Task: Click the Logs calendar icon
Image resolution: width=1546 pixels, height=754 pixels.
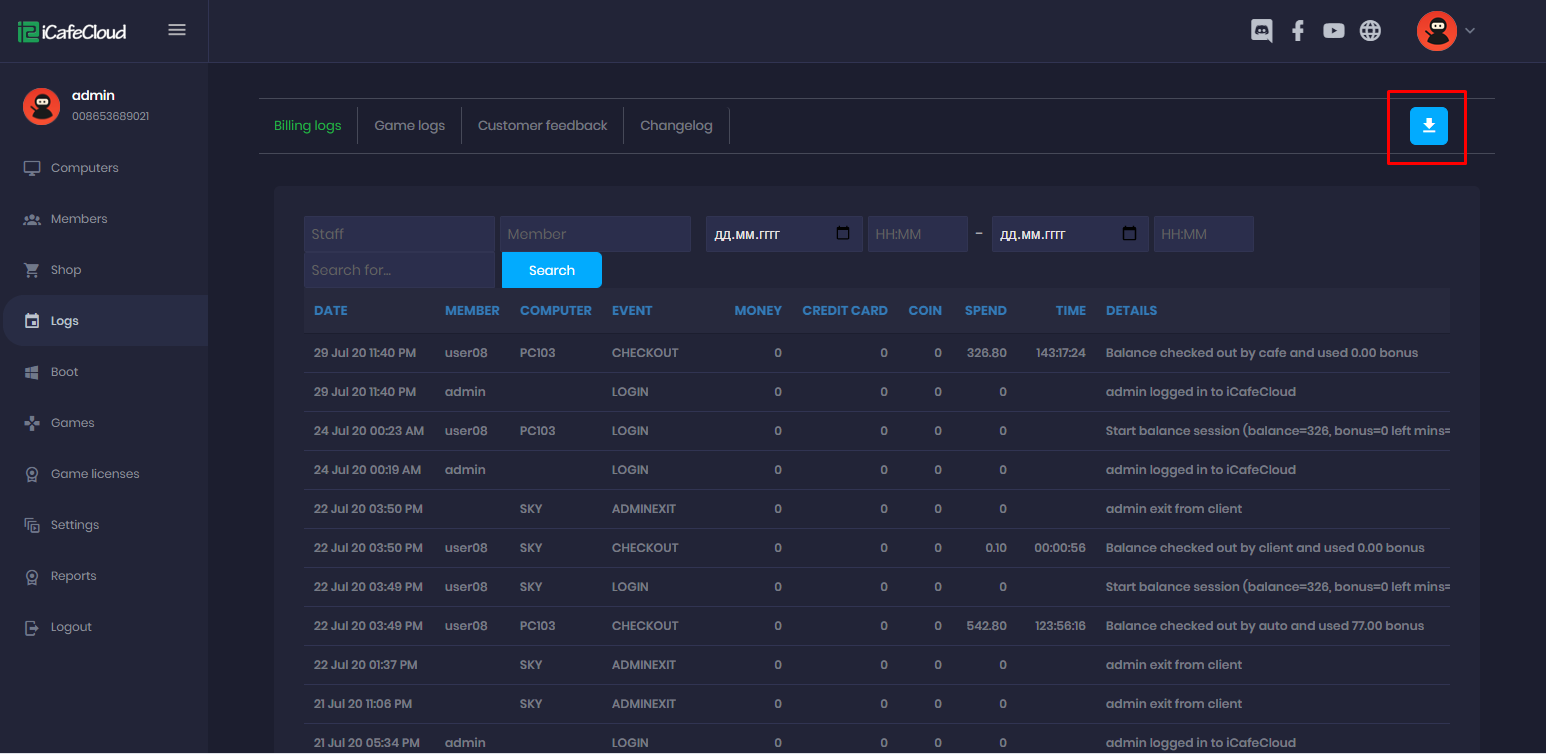Action: click(32, 321)
